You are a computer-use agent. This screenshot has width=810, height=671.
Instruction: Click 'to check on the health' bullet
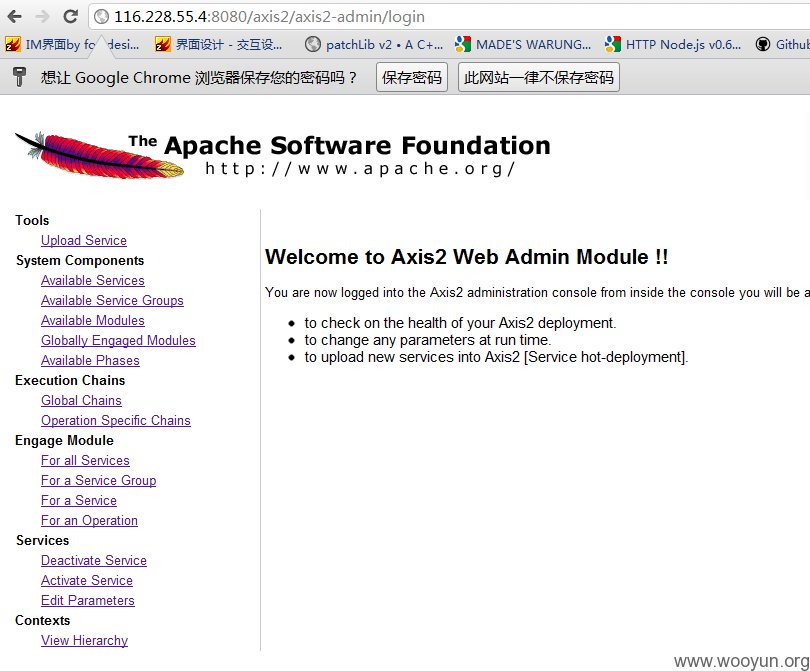tap(460, 323)
